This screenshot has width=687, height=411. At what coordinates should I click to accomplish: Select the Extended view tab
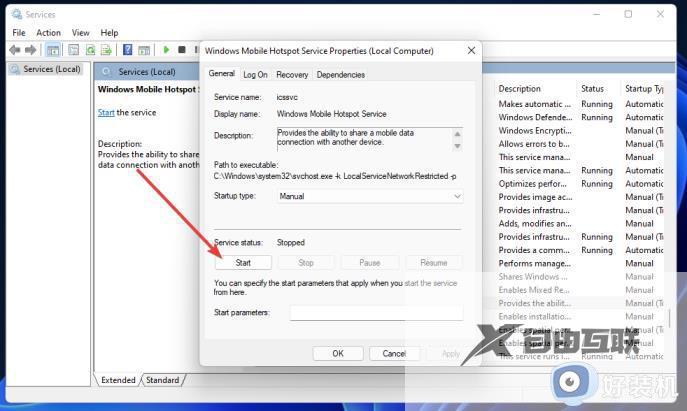click(x=118, y=380)
